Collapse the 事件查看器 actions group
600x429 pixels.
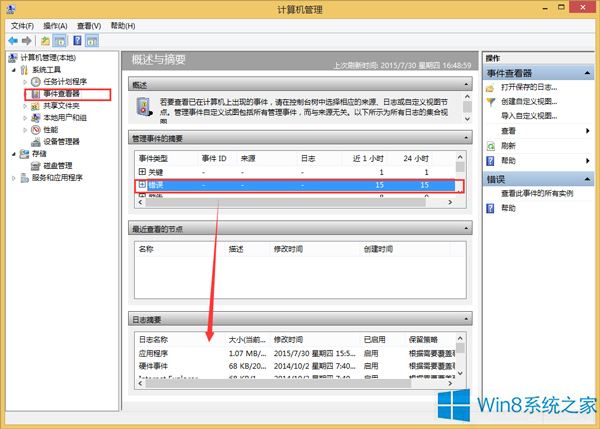tap(587, 73)
